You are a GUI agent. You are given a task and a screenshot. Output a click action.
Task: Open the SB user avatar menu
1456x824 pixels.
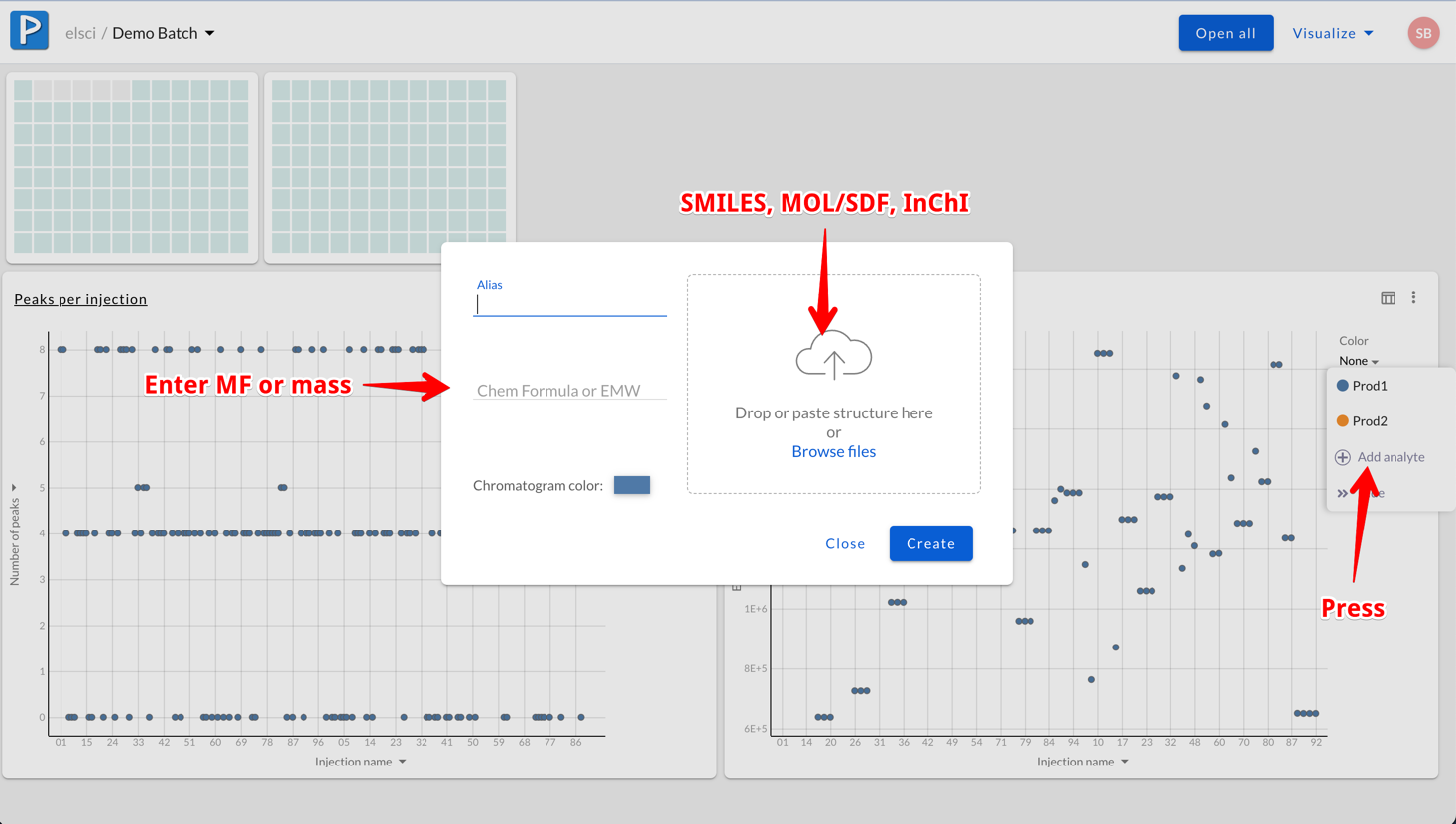(1423, 33)
